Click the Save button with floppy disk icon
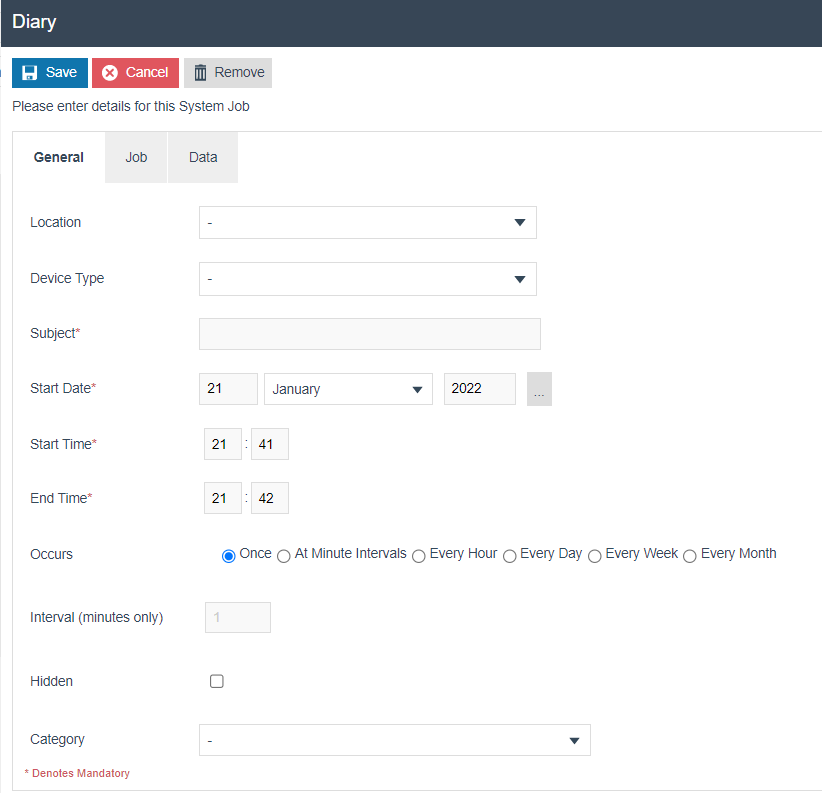This screenshot has width=822, height=793. (49, 73)
